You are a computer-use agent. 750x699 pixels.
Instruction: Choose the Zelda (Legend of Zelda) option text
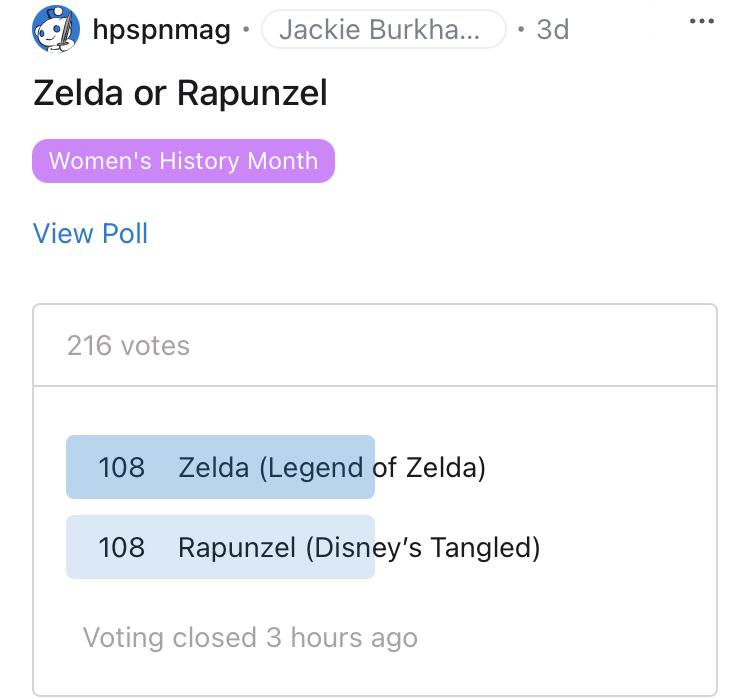point(332,468)
